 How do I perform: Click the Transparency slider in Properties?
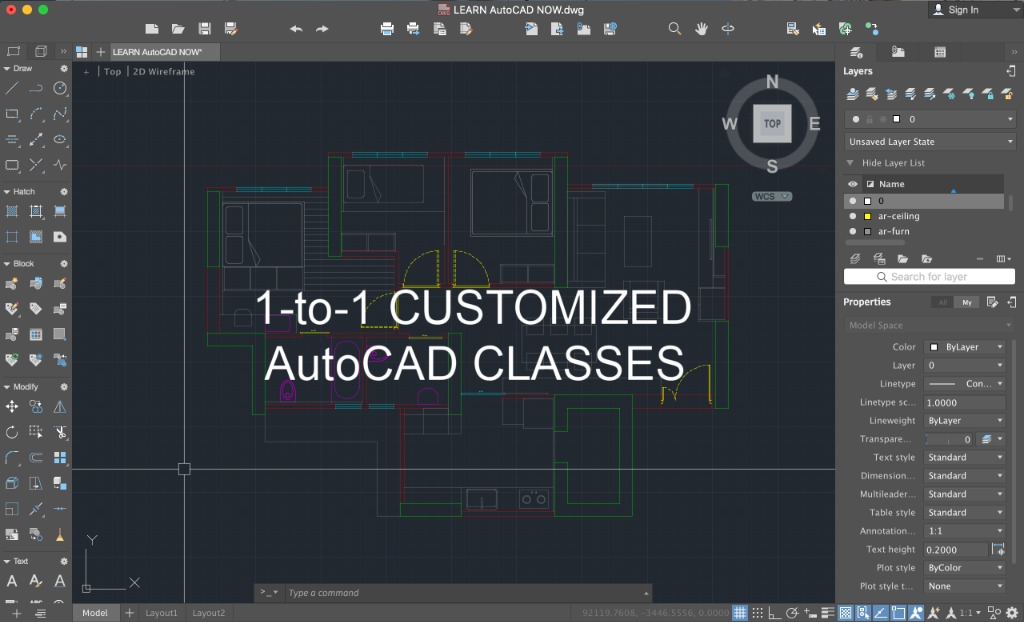point(950,439)
